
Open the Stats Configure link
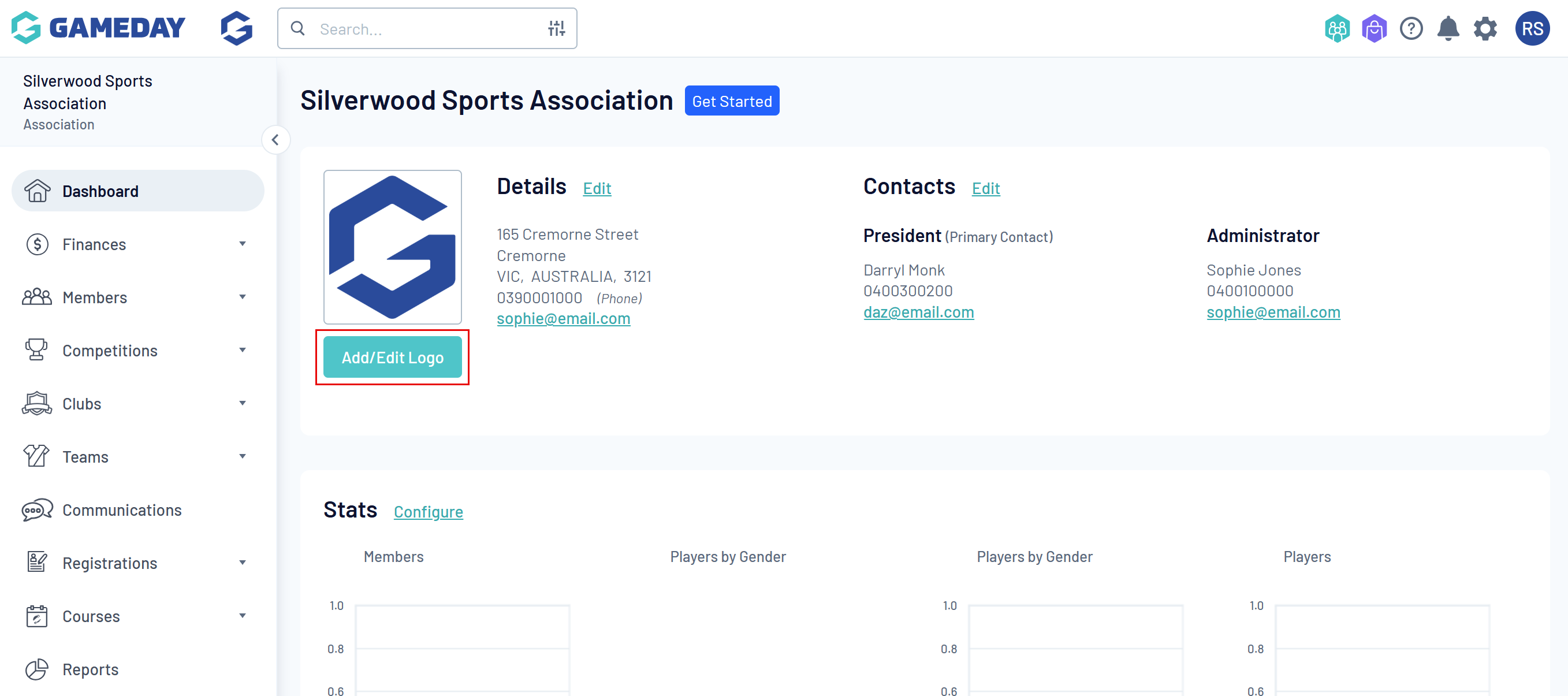[428, 512]
